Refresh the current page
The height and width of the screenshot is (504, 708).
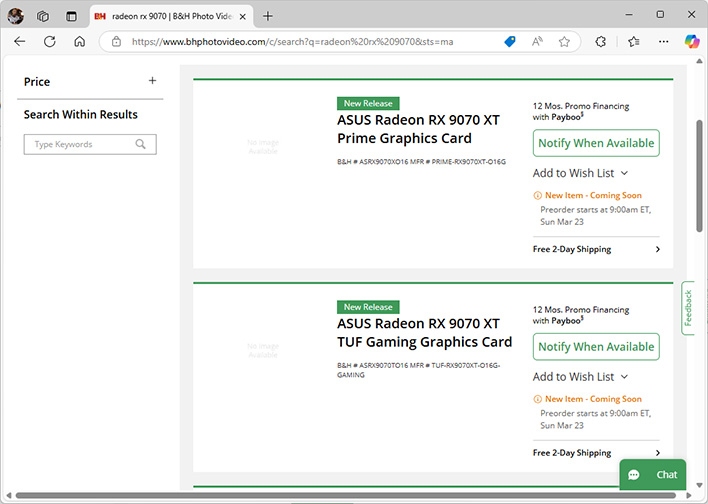pyautogui.click(x=50, y=42)
